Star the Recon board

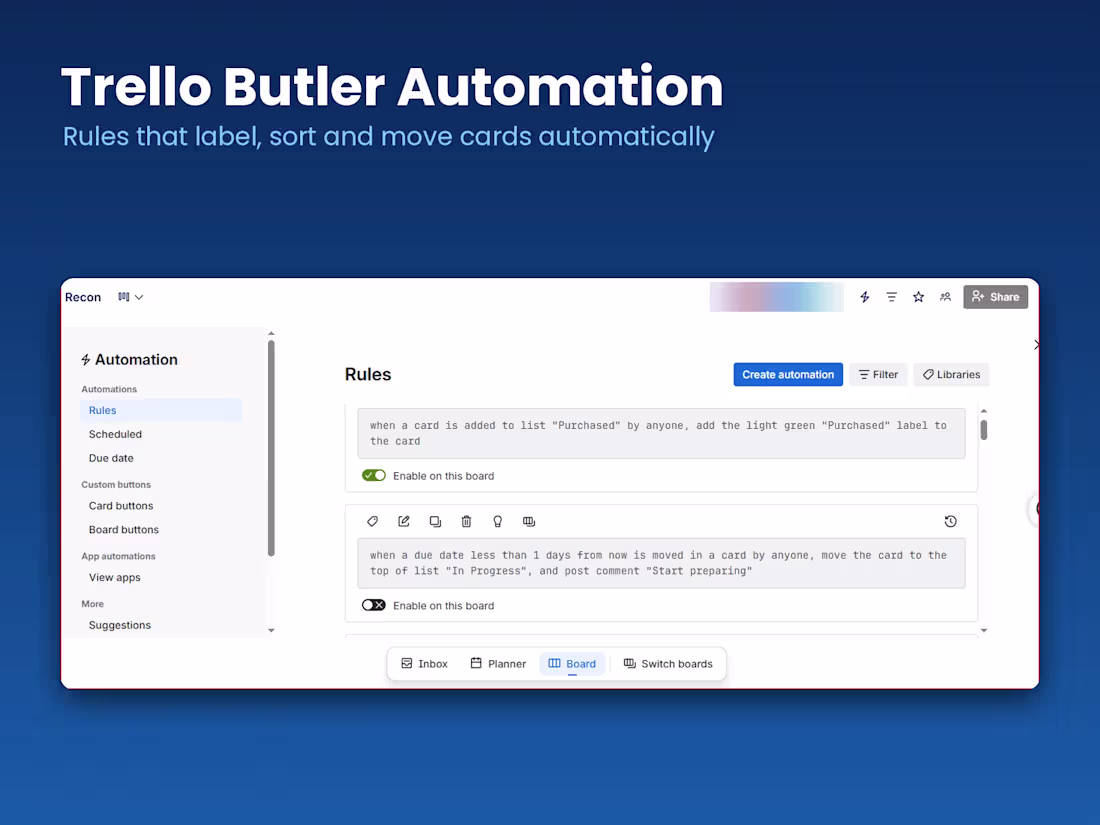(918, 297)
